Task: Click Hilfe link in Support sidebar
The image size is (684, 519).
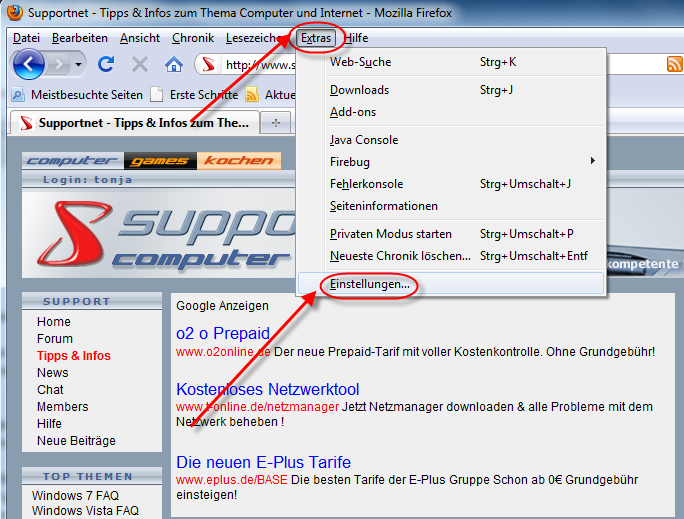Action: pos(49,424)
